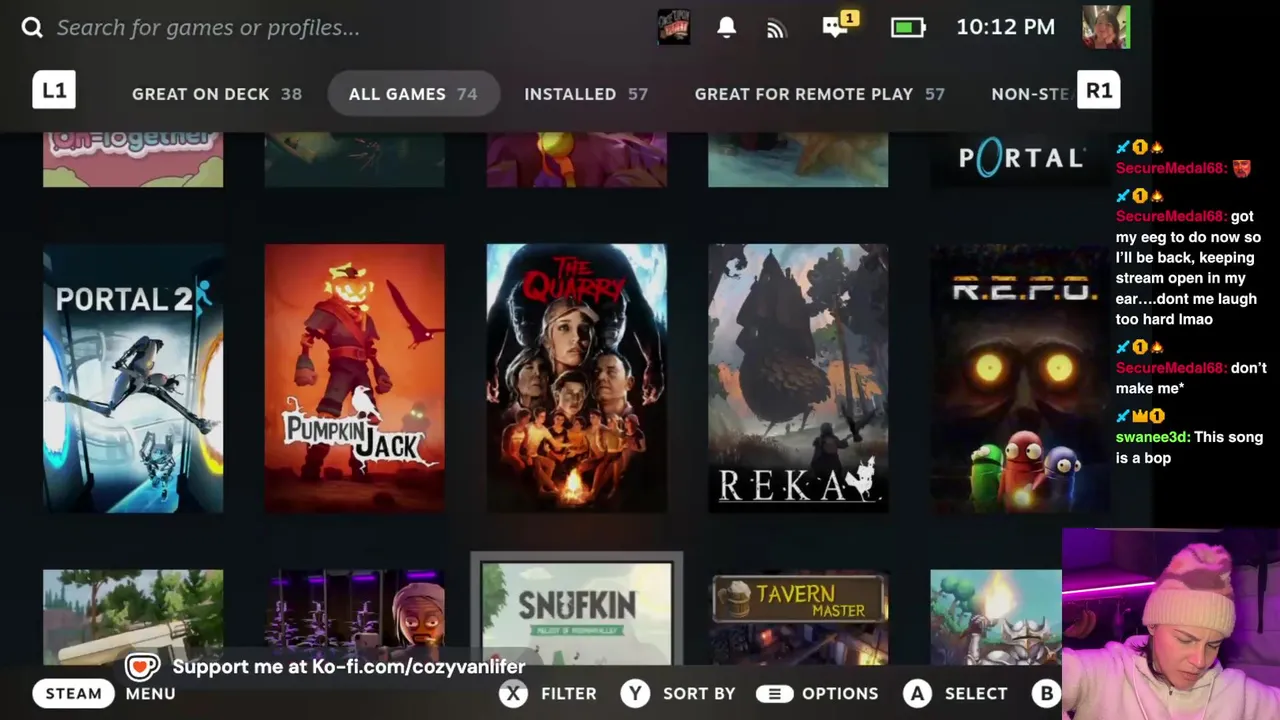Select the Tavern Master game tile
Image resolution: width=1280 pixels, height=720 pixels.
point(798,618)
